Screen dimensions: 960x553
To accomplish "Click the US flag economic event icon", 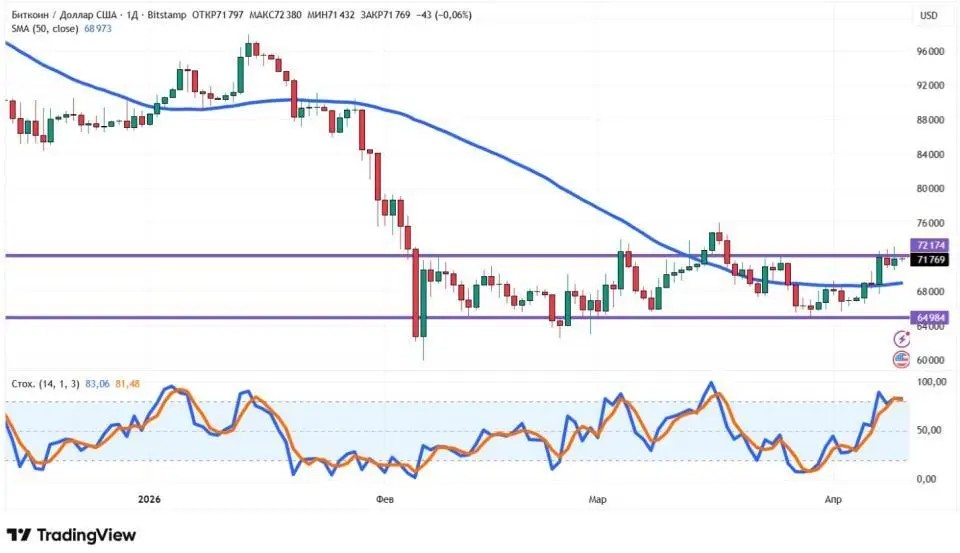I will pos(901,359).
